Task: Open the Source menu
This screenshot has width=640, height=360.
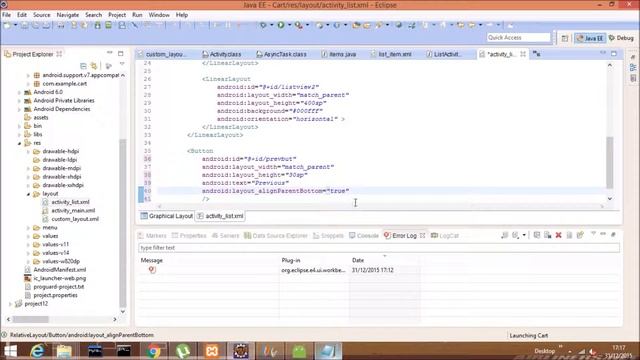Action: pyautogui.click(x=42, y=15)
